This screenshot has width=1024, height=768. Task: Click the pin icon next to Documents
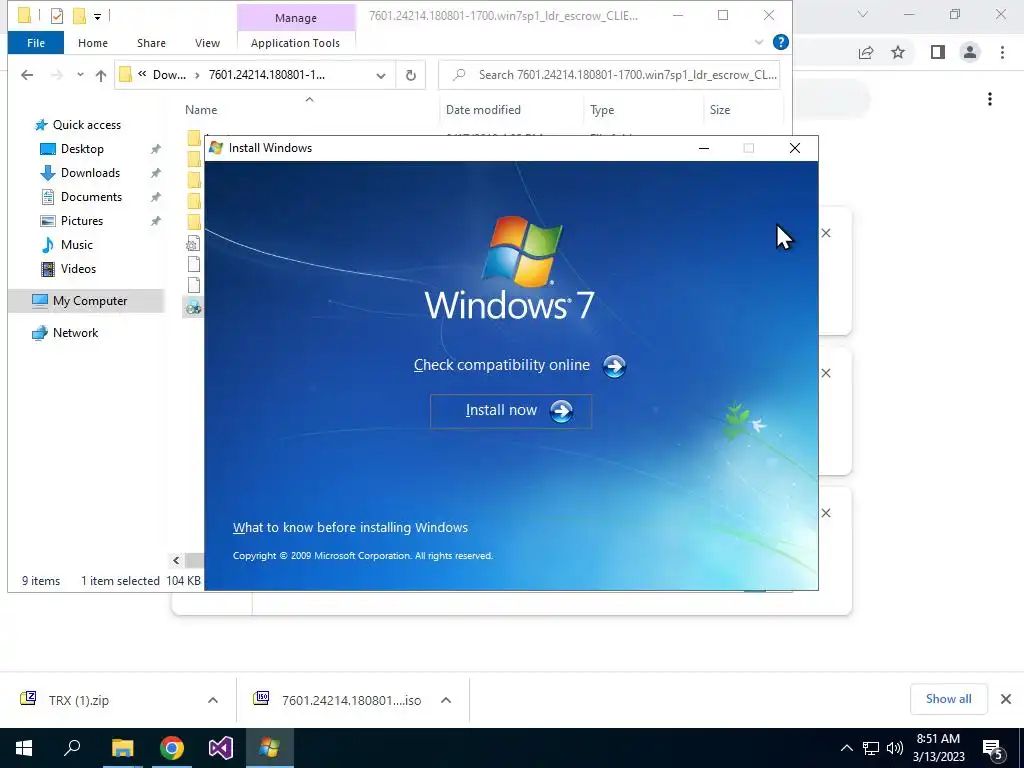155,197
